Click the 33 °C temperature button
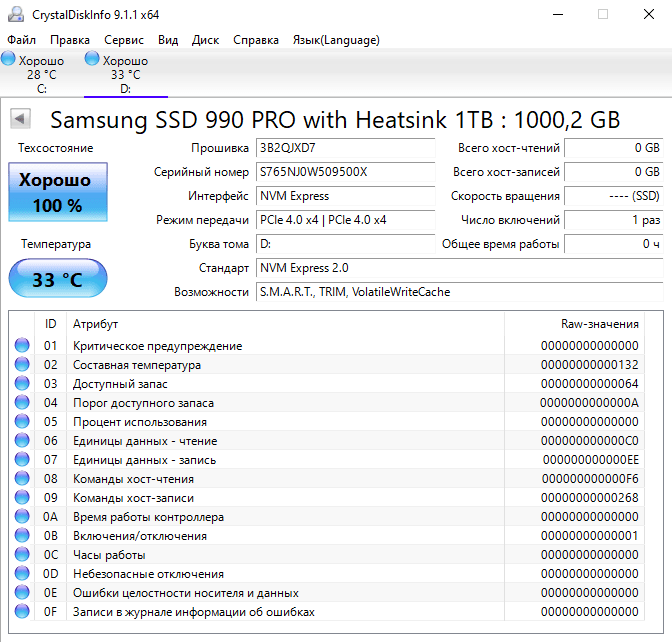This screenshot has width=672, height=642. pyautogui.click(x=58, y=279)
